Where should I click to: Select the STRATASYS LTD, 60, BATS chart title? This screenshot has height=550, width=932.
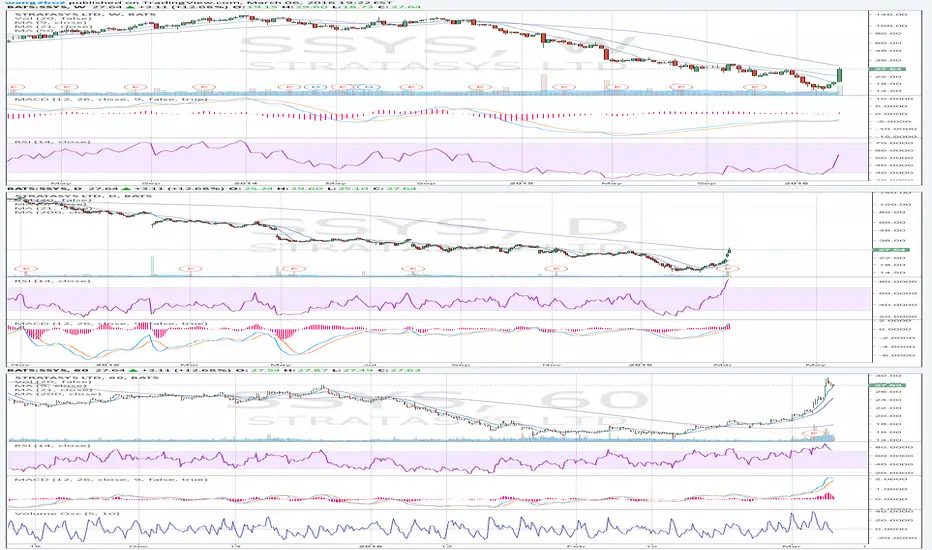pos(86,378)
